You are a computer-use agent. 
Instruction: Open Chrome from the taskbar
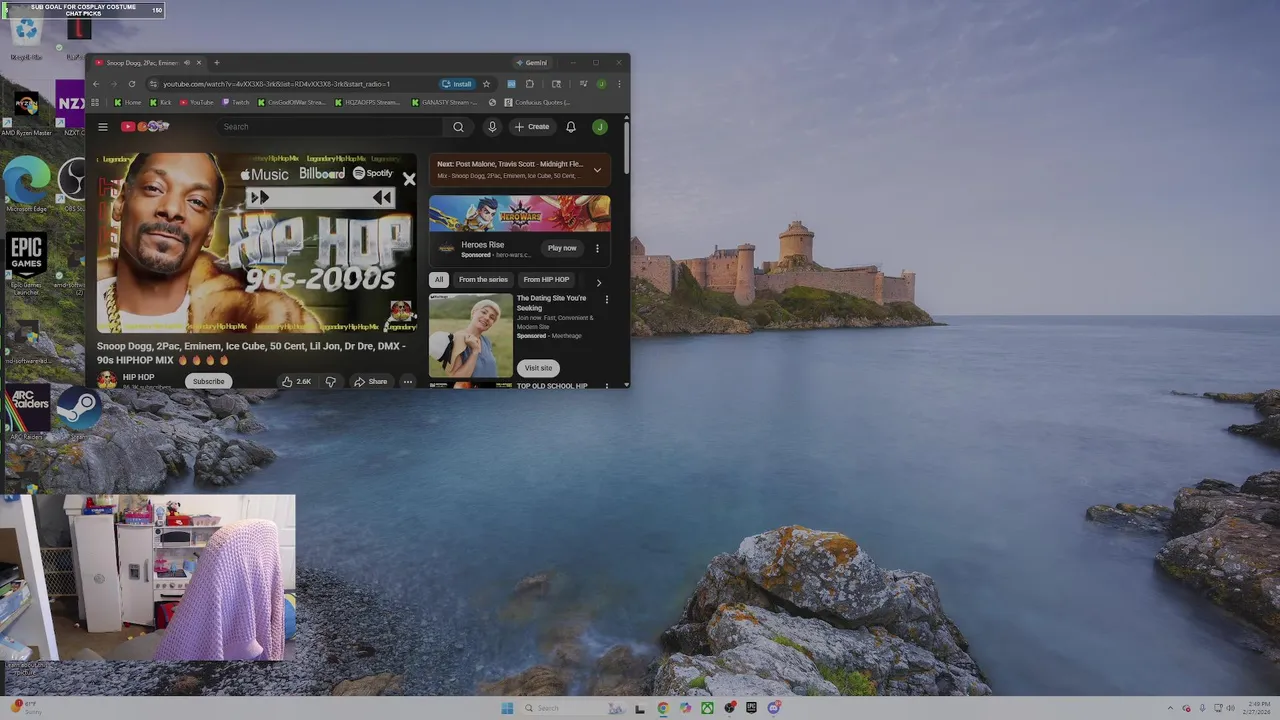[x=663, y=708]
